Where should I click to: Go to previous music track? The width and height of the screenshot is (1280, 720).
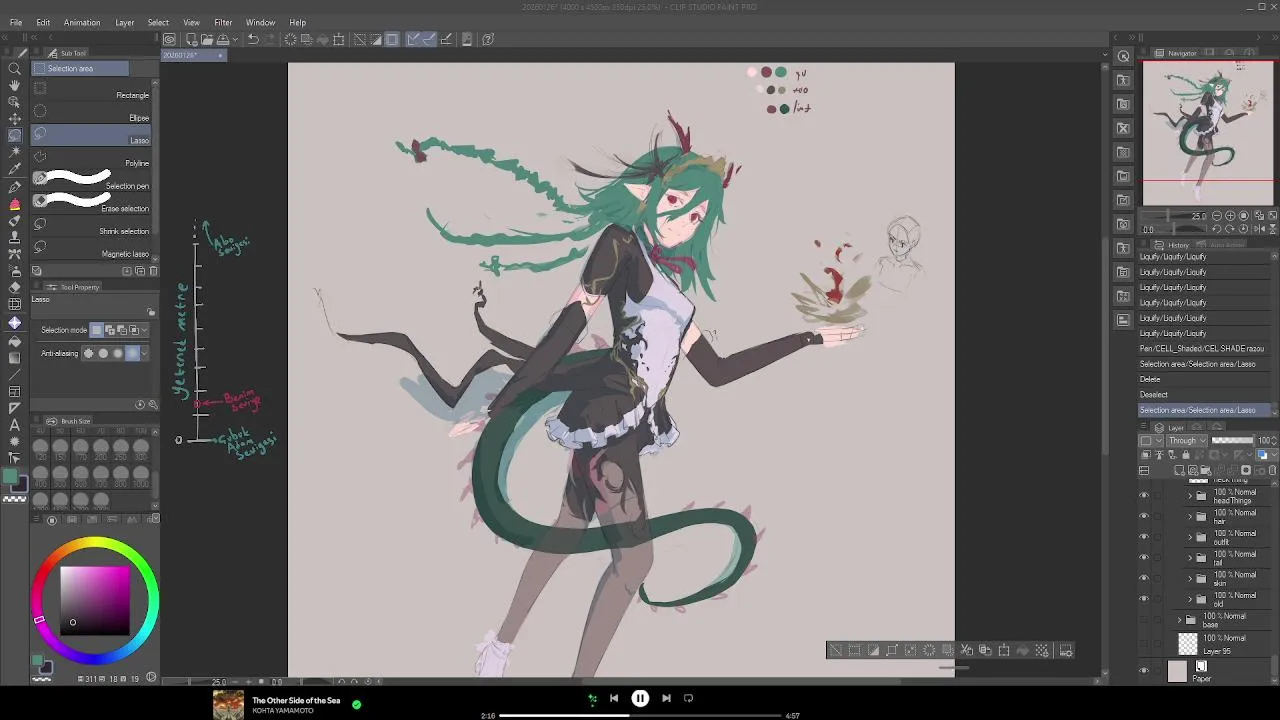click(614, 698)
